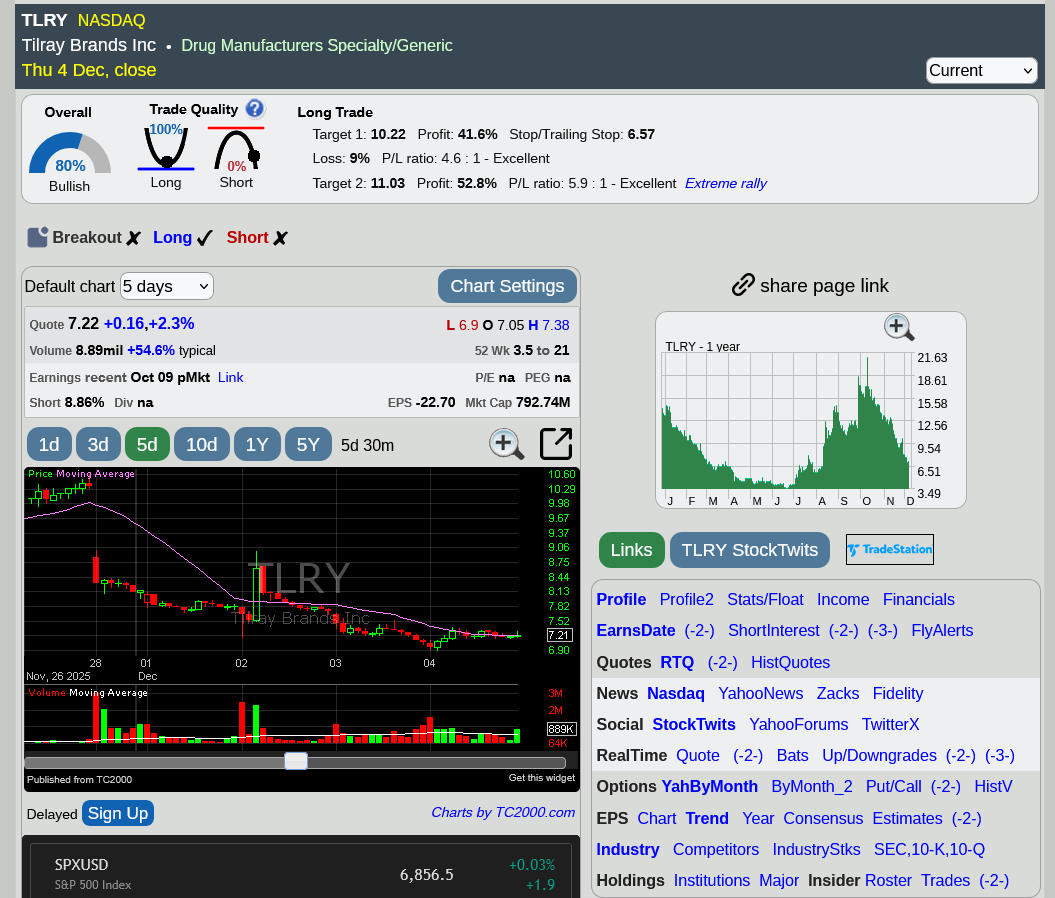Screen dimensions: 1055x898
Task: Select the 1Y chart tab
Action: coord(257,445)
